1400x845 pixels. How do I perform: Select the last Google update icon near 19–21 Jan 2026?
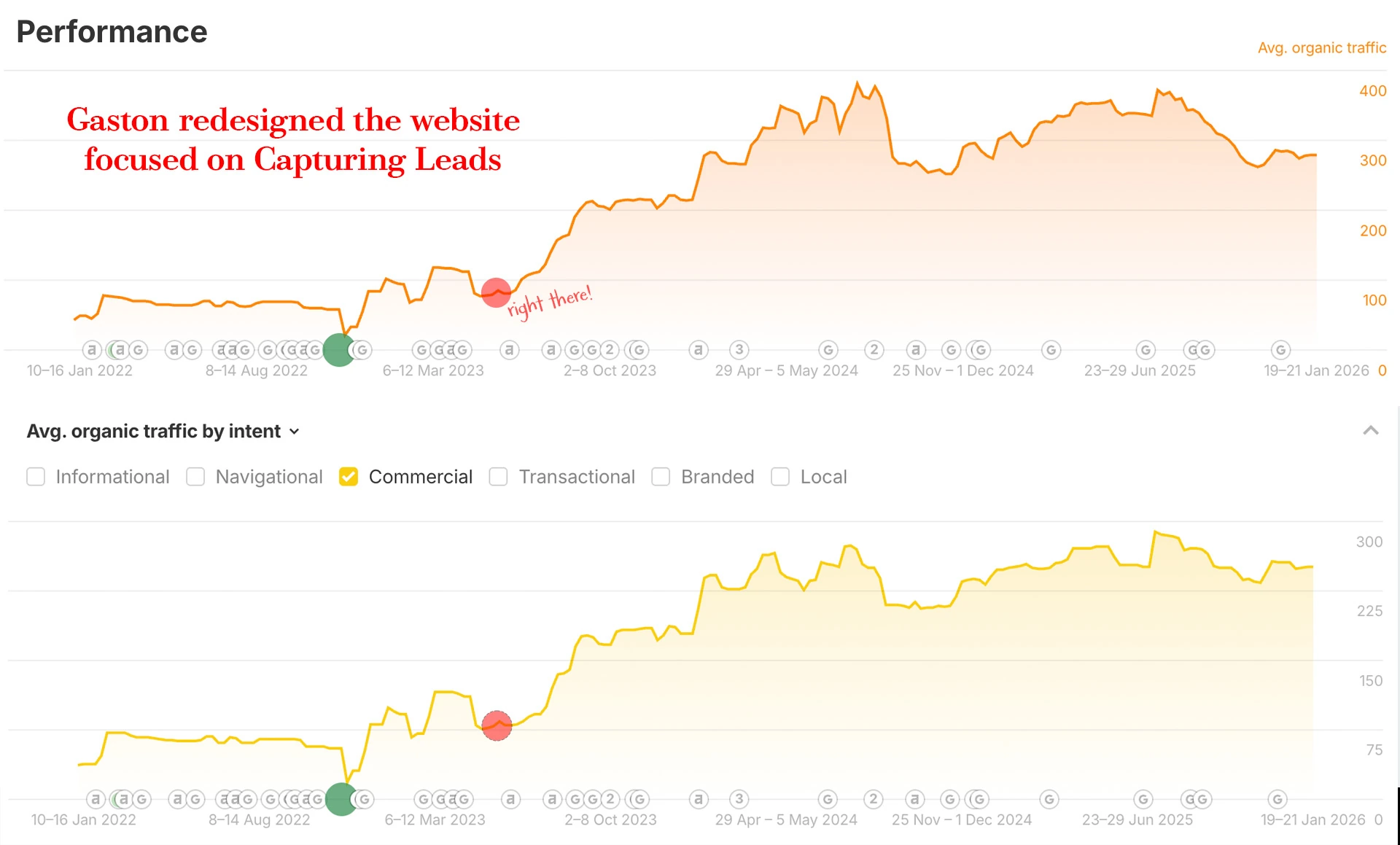[1282, 350]
